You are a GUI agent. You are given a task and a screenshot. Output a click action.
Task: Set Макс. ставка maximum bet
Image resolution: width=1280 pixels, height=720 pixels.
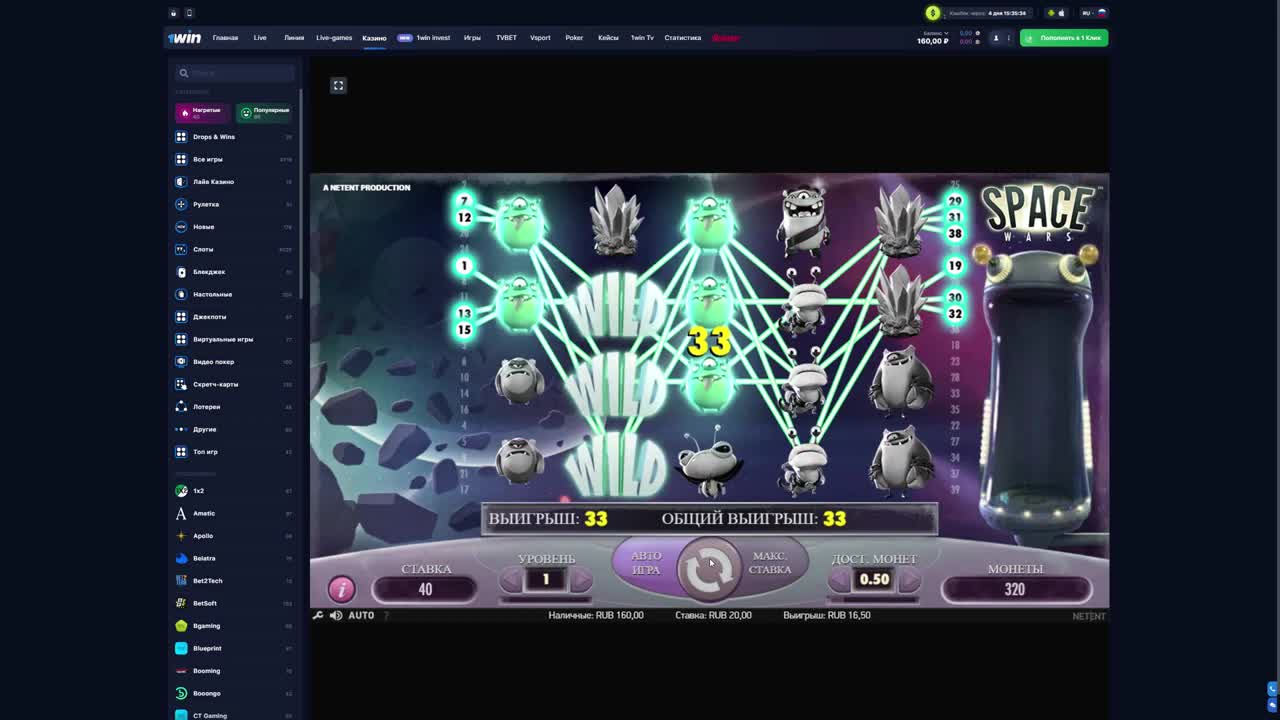(770, 563)
